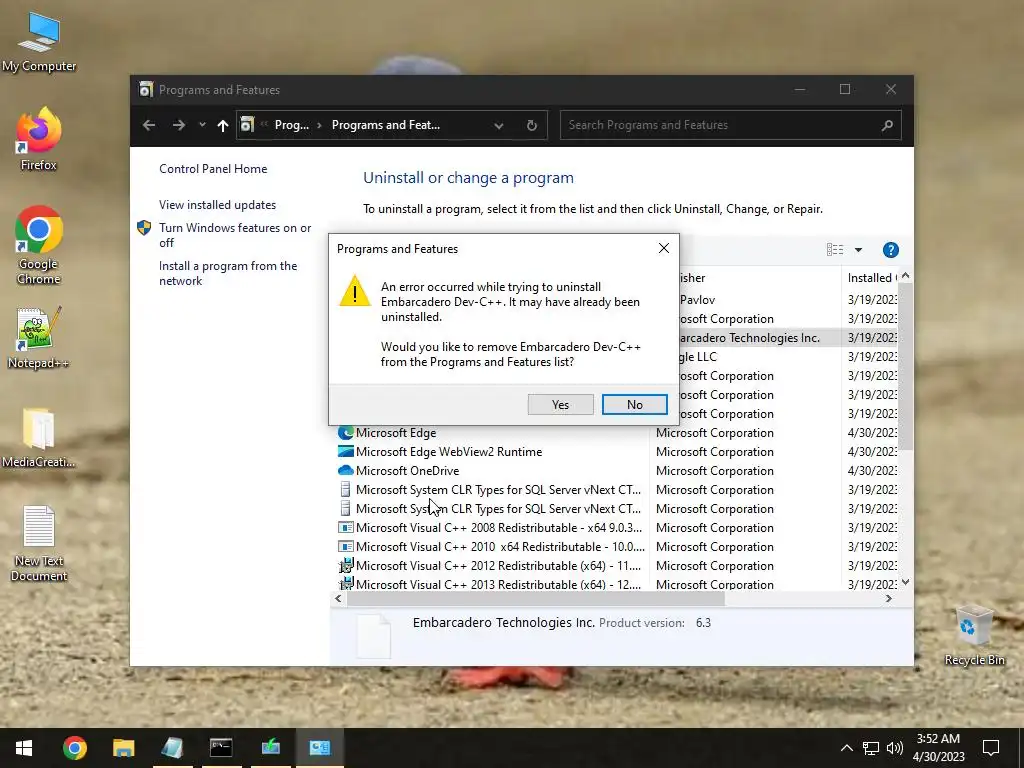
Task: Click the OneDrive cloud icon in list
Action: click(345, 470)
